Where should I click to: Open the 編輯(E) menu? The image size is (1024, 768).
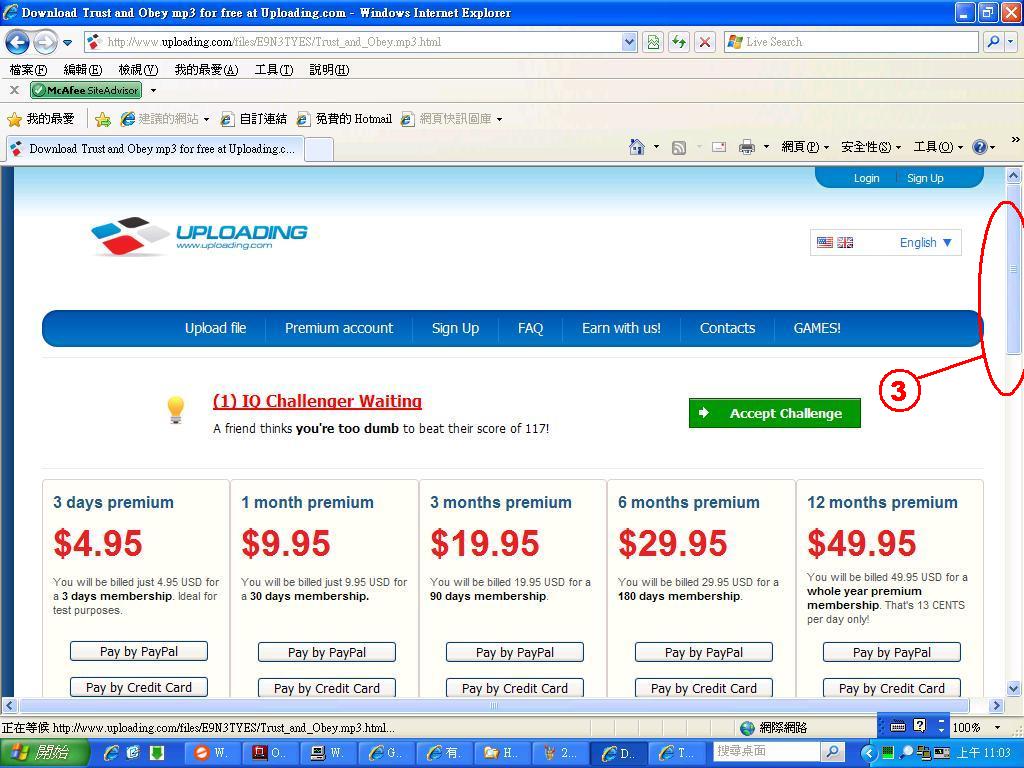(83, 70)
